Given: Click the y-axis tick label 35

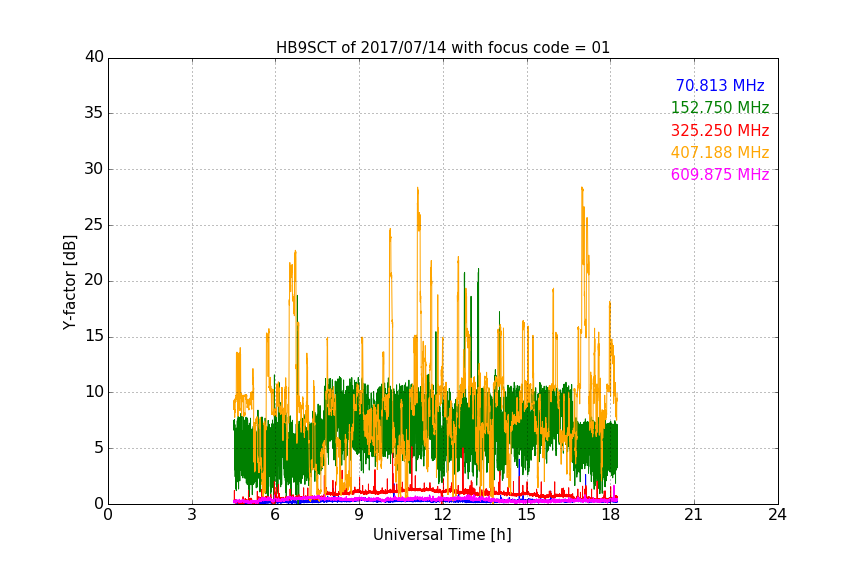Looking at the screenshot, I should coord(94,113).
